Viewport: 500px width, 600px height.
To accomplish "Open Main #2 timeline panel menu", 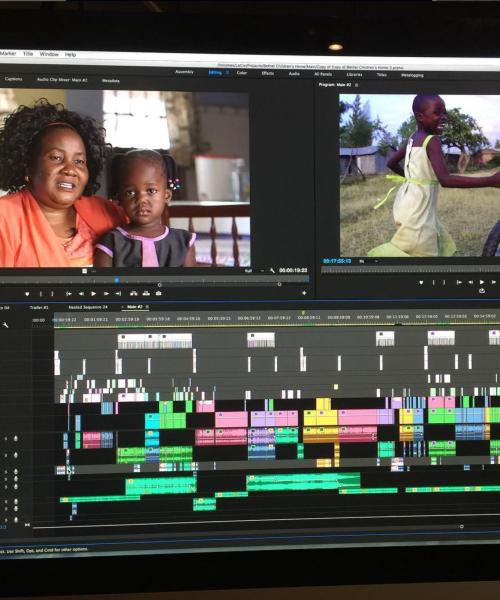I will [x=147, y=307].
